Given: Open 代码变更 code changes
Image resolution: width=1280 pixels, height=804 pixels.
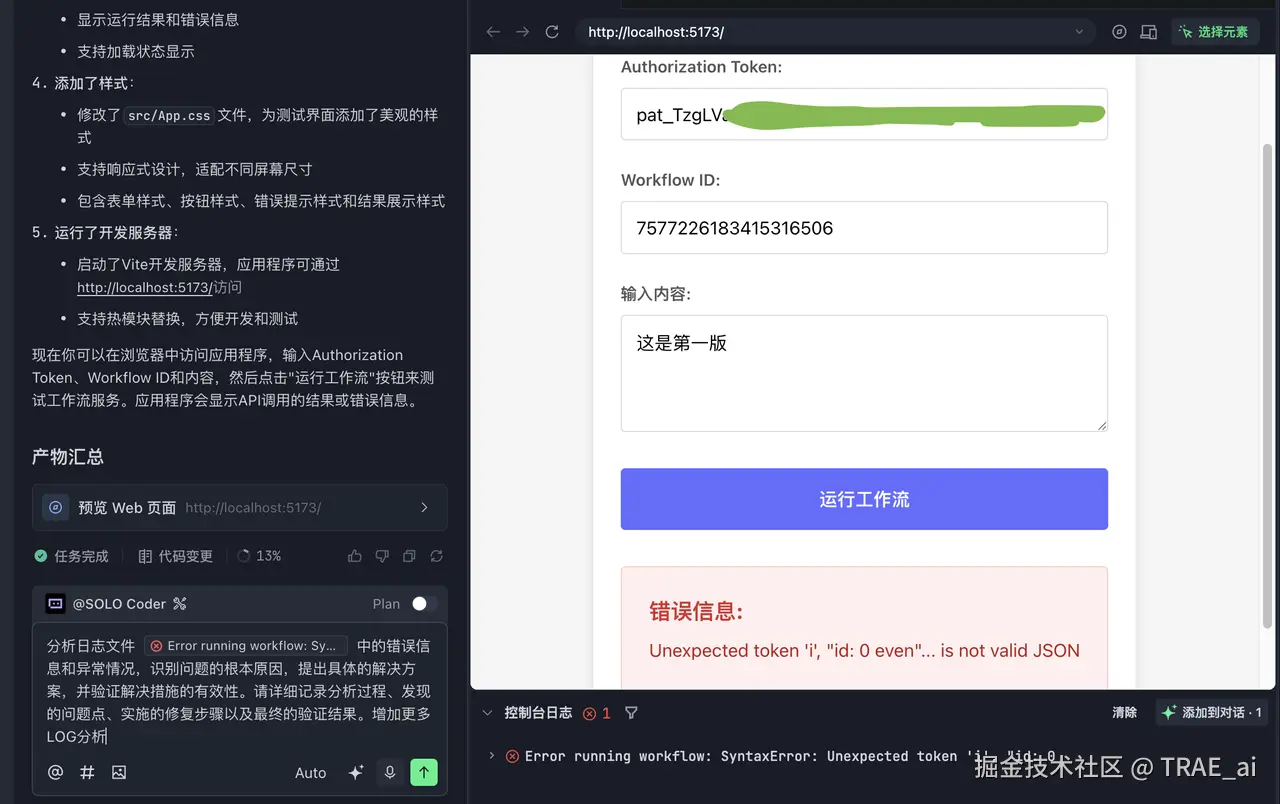Looking at the screenshot, I should click(176, 556).
